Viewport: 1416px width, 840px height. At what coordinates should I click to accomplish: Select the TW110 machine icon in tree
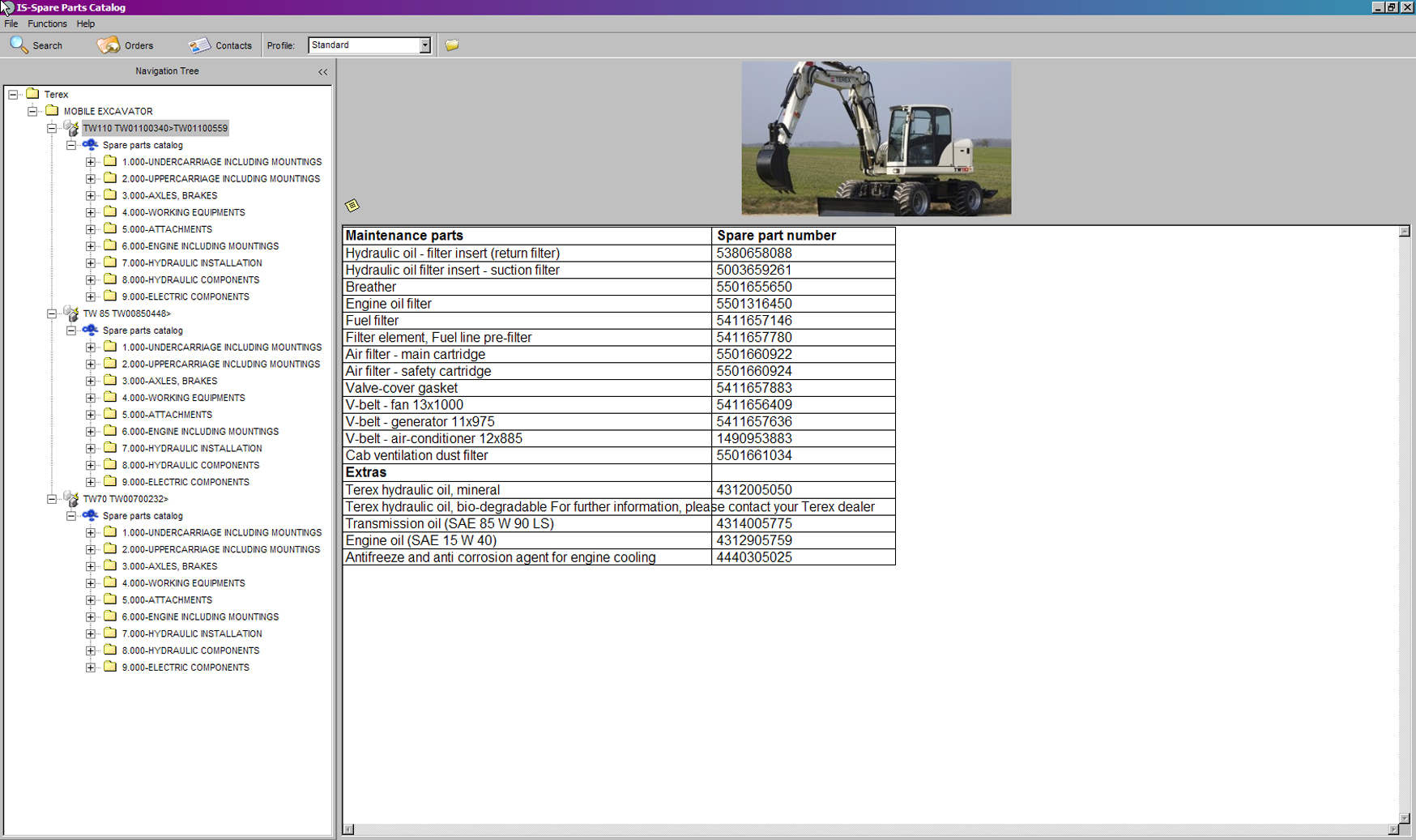pos(71,128)
